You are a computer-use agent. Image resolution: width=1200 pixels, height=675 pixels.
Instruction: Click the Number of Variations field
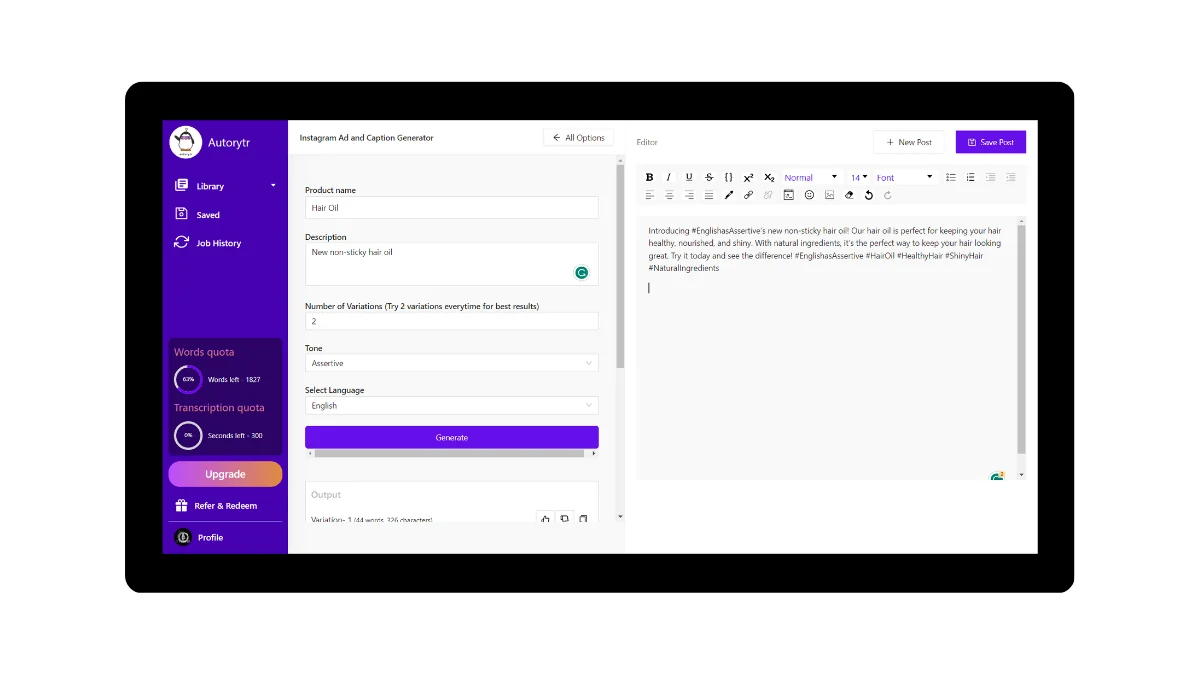(x=452, y=321)
